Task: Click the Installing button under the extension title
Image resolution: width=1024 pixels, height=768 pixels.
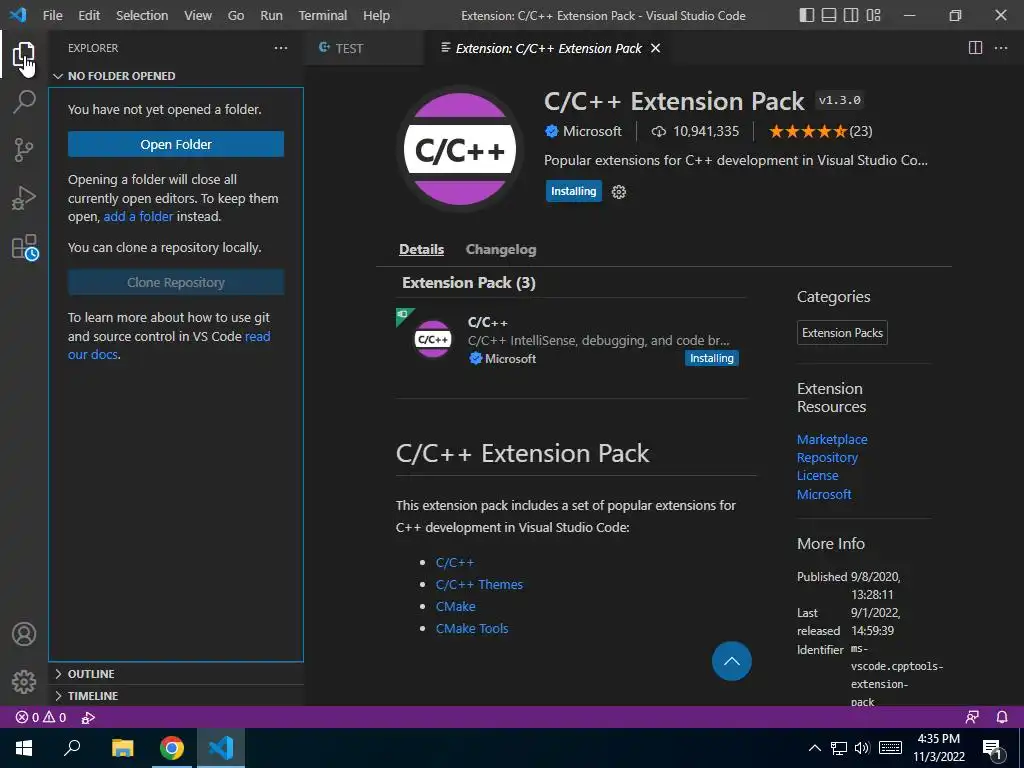Action: coord(573,191)
